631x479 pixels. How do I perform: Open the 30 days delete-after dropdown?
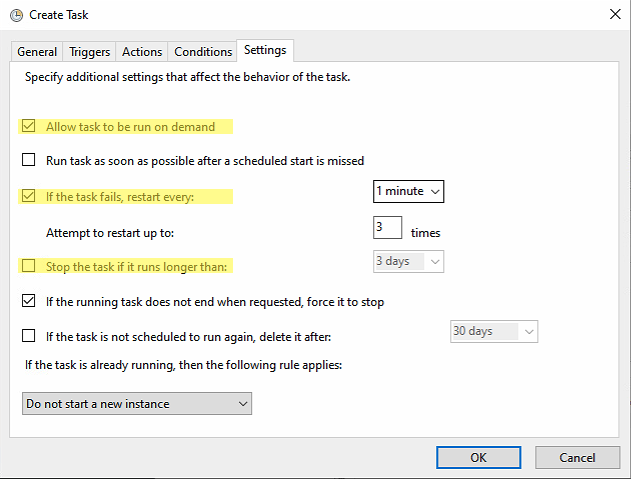[493, 331]
